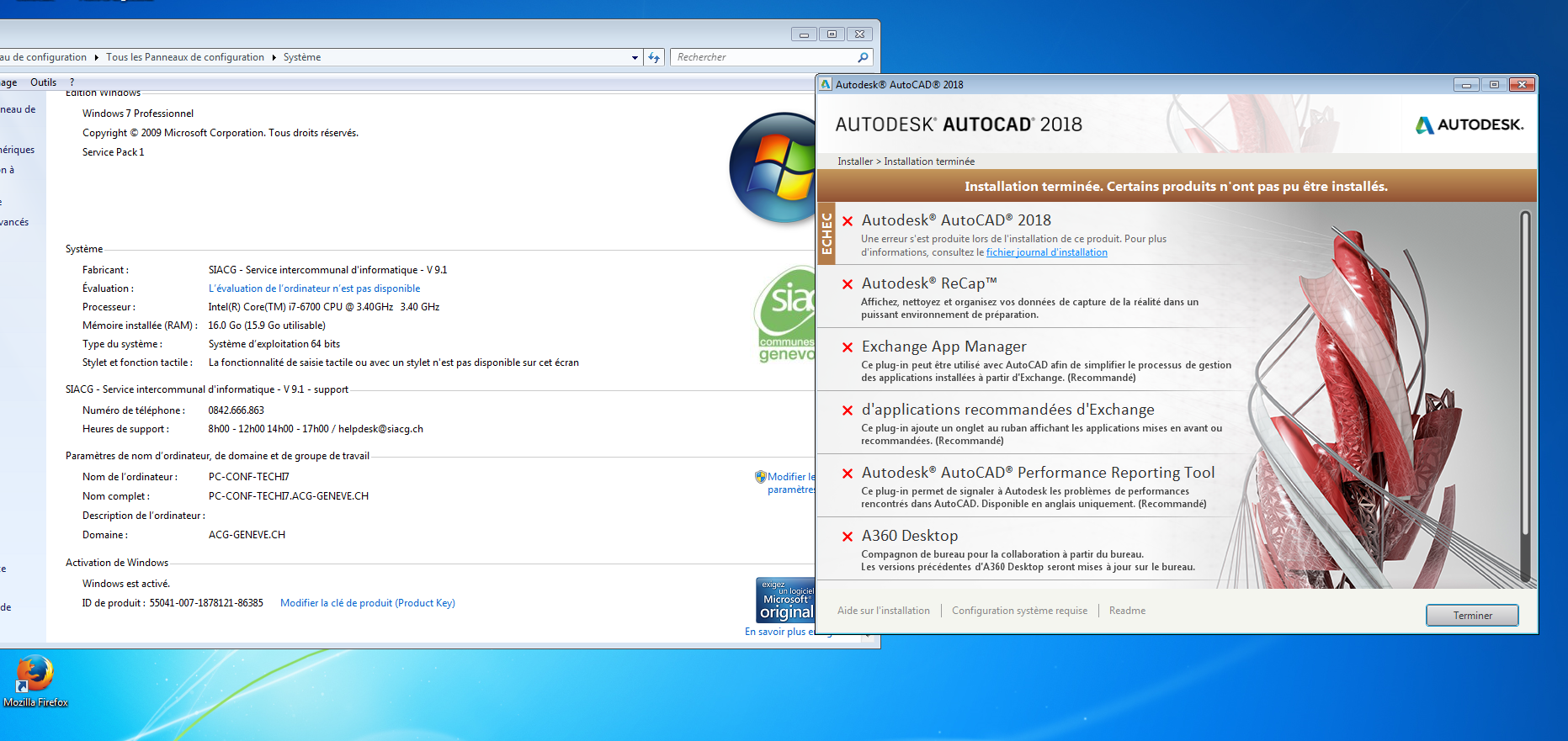
Task: Click the red X beside Exchange App Manager
Action: 848,347
